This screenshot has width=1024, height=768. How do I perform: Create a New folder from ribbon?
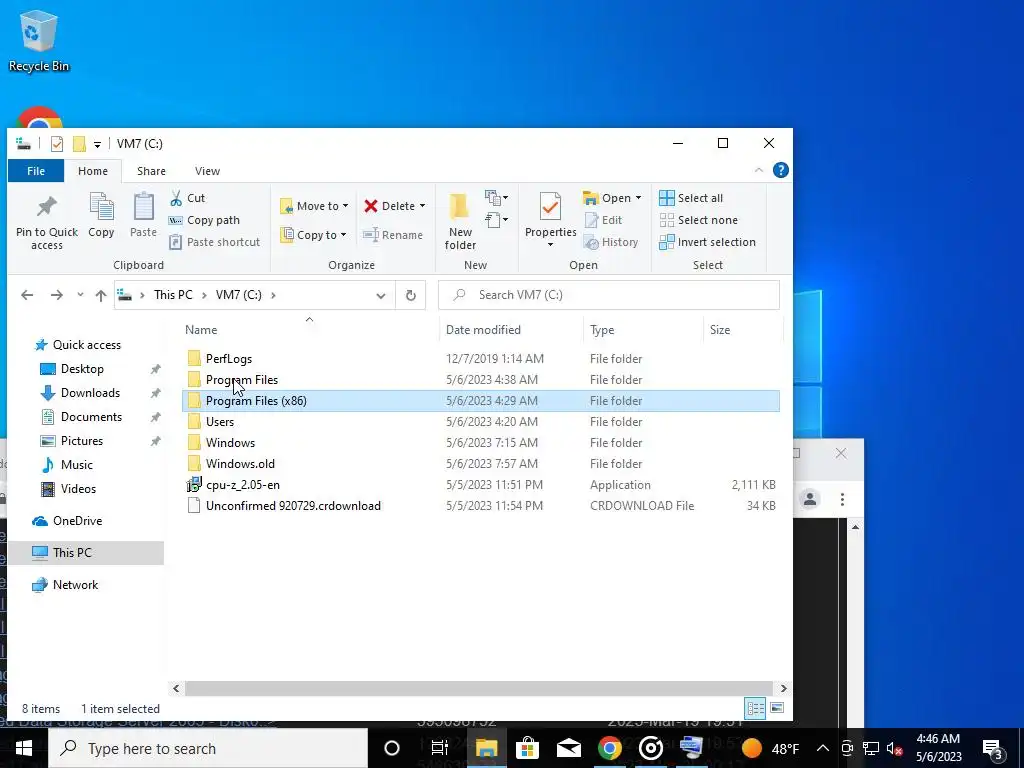coord(460,222)
